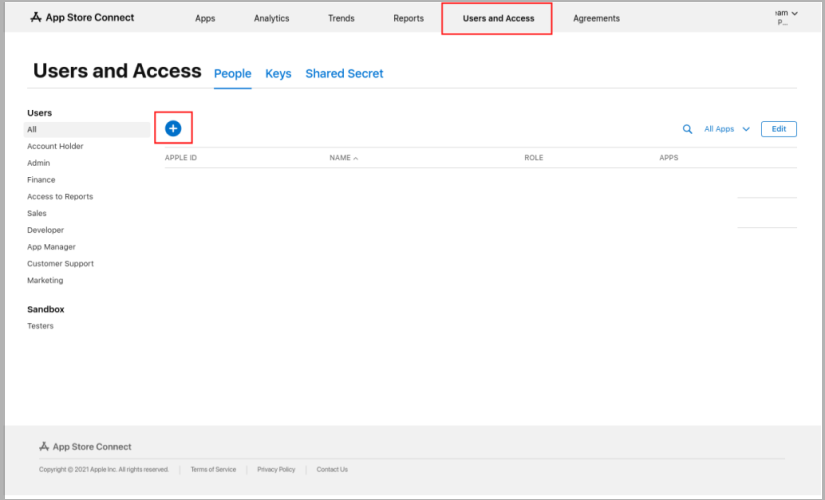
Task: Open Sandbox Testers list
Action: 40,326
